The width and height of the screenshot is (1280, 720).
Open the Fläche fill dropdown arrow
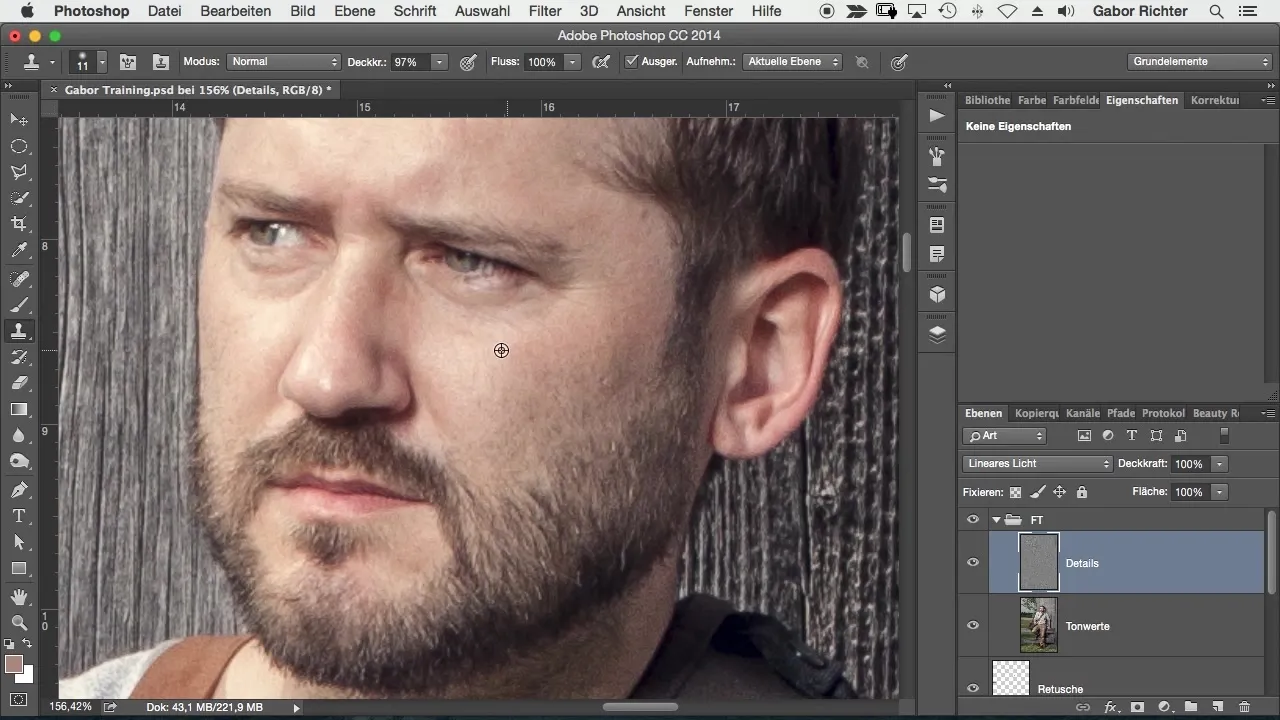pos(1219,492)
